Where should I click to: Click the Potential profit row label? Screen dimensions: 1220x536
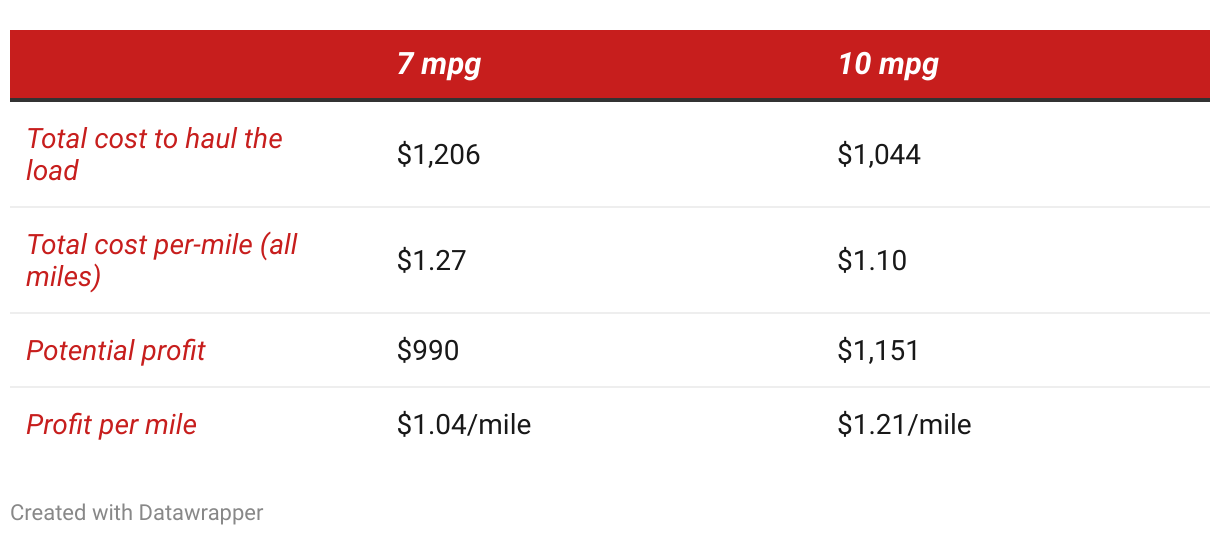(x=115, y=351)
